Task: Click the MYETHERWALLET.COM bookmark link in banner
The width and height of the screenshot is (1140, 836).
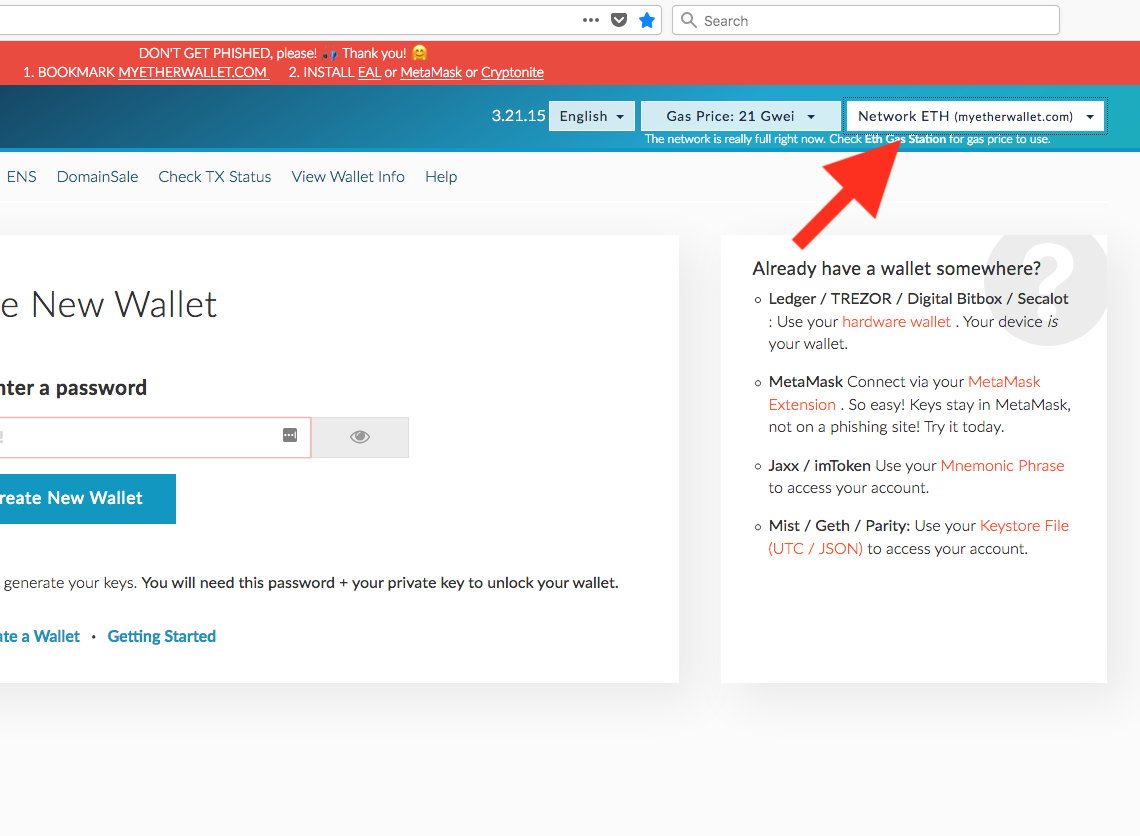Action: coord(193,72)
